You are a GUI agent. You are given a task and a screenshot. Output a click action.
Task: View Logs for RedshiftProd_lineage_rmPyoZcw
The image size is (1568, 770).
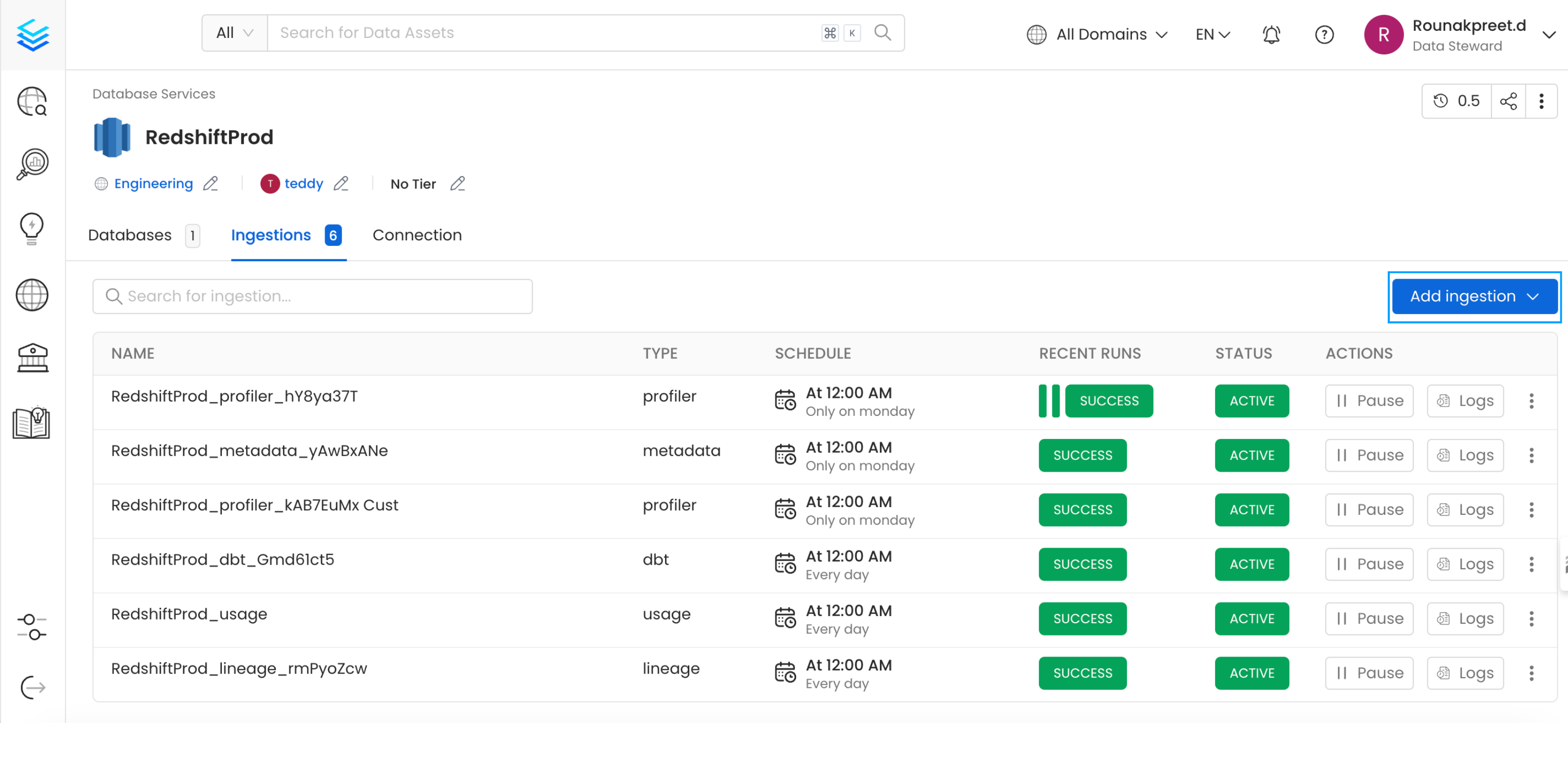pyautogui.click(x=1465, y=672)
